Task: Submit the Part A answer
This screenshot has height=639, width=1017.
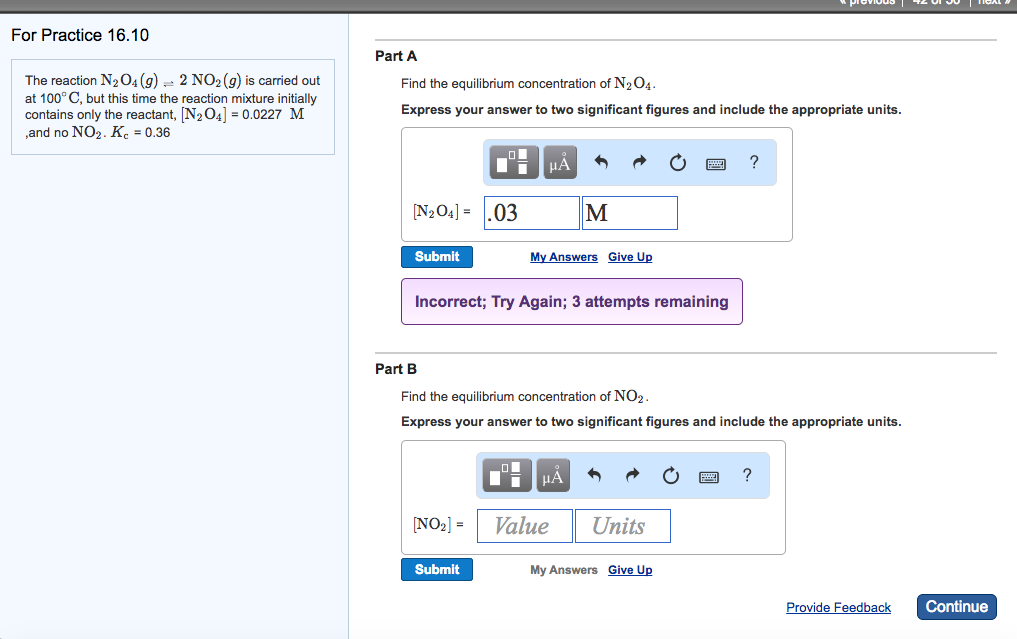Action: [x=437, y=257]
